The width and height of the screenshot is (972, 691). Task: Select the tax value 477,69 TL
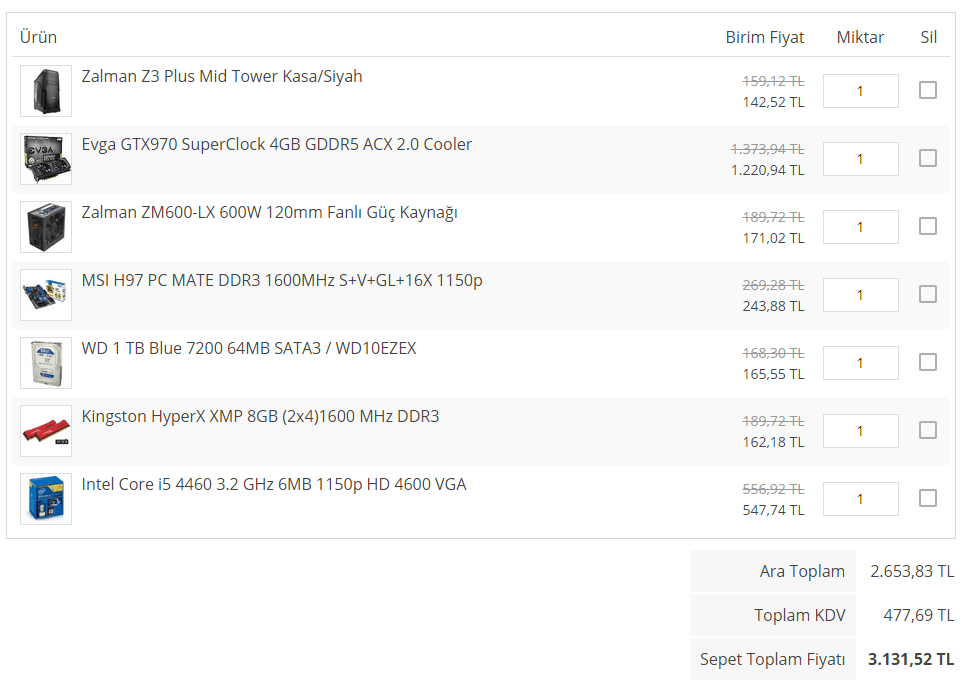pos(919,615)
